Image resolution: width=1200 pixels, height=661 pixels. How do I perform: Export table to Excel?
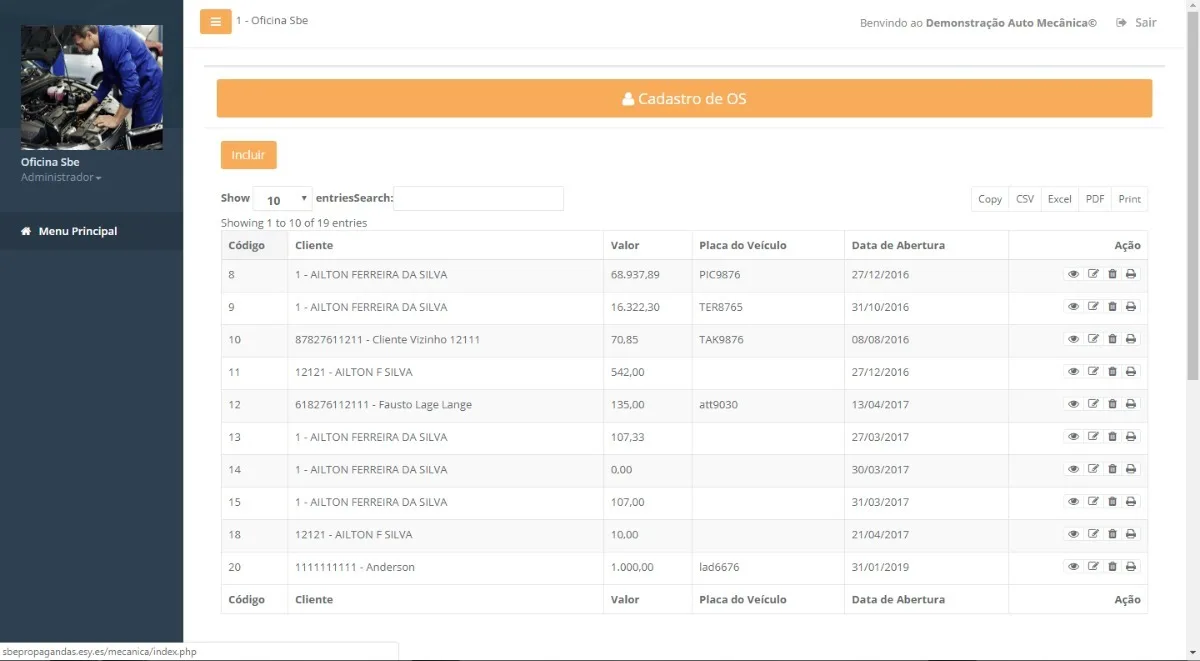1059,199
